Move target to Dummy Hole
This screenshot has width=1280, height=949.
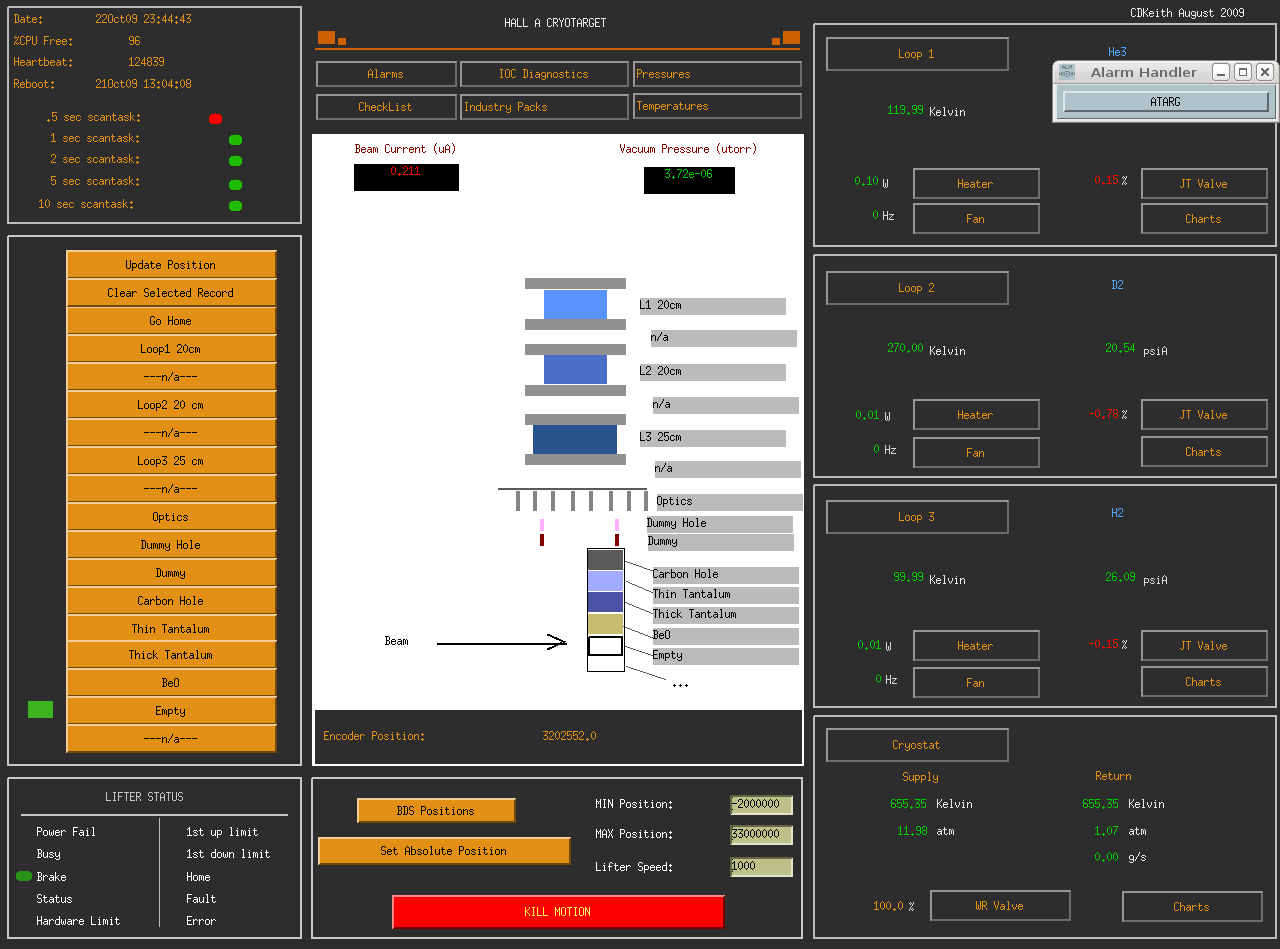tap(171, 545)
